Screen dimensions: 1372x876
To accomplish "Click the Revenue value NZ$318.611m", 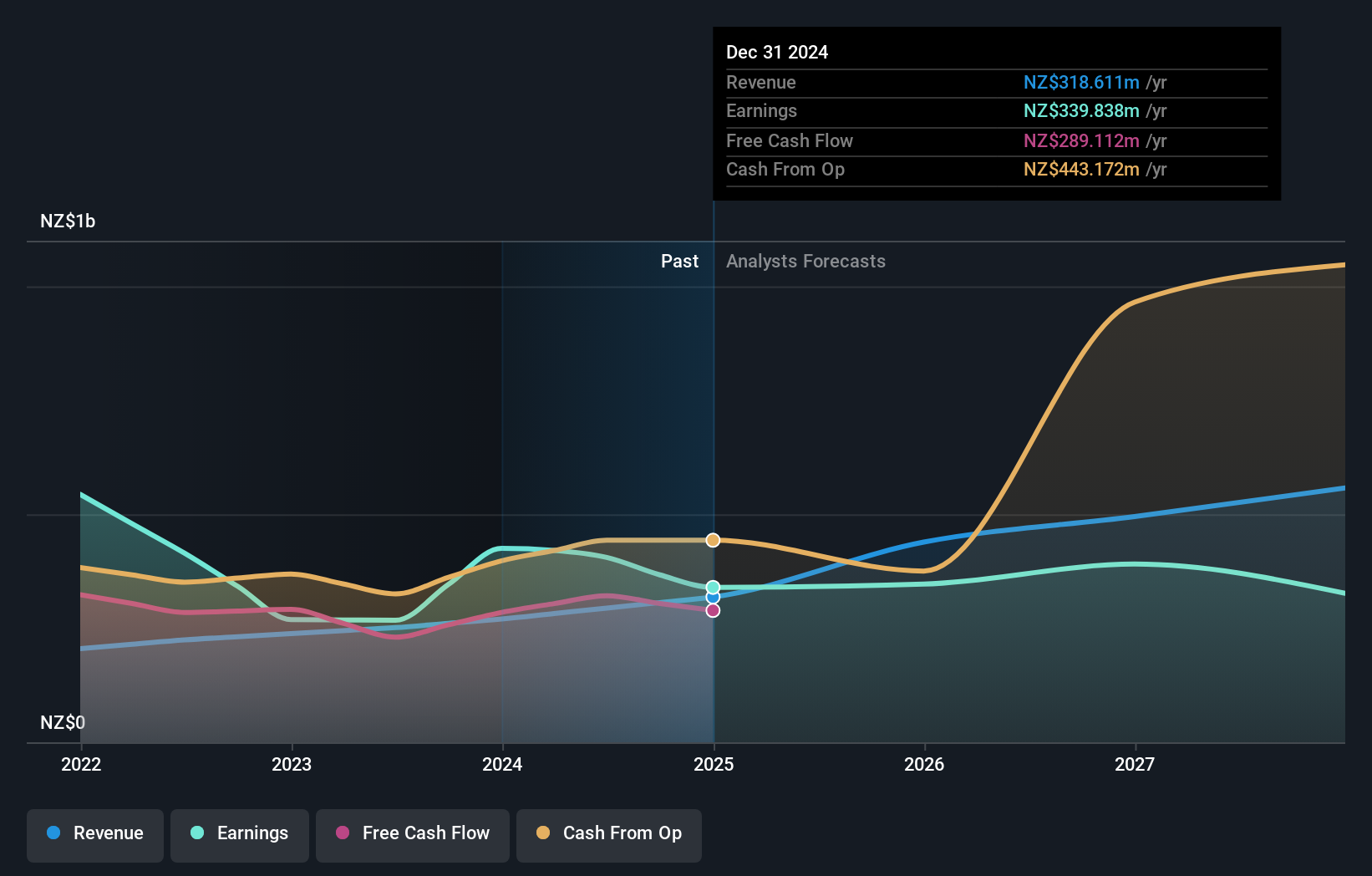I will coord(1081,82).
